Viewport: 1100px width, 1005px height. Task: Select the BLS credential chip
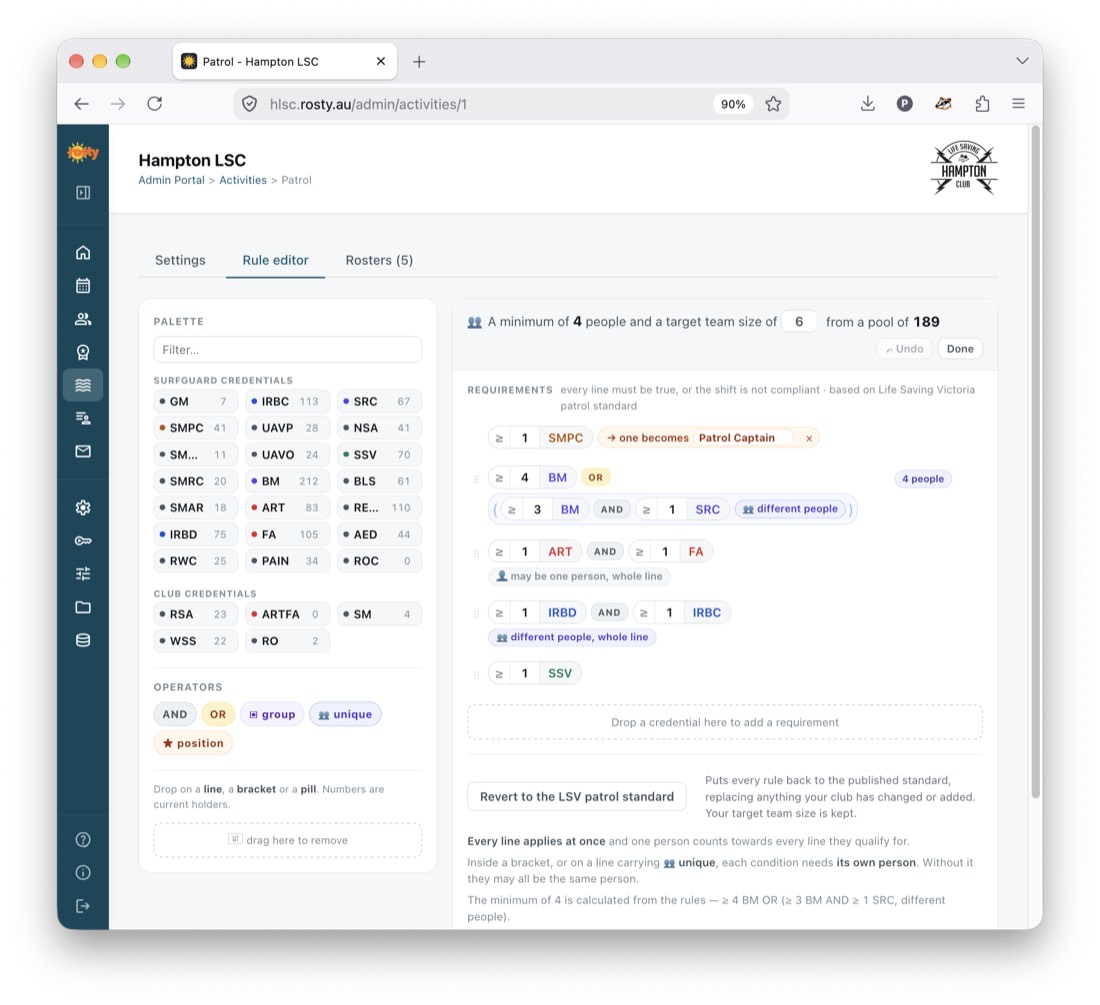[380, 481]
